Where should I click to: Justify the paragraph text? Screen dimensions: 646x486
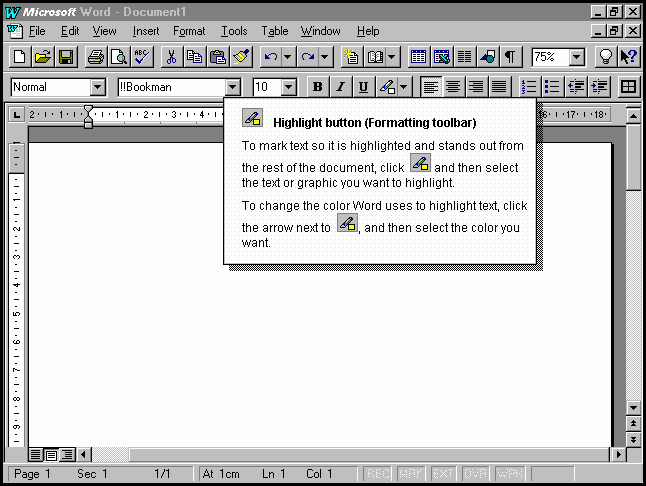click(499, 86)
